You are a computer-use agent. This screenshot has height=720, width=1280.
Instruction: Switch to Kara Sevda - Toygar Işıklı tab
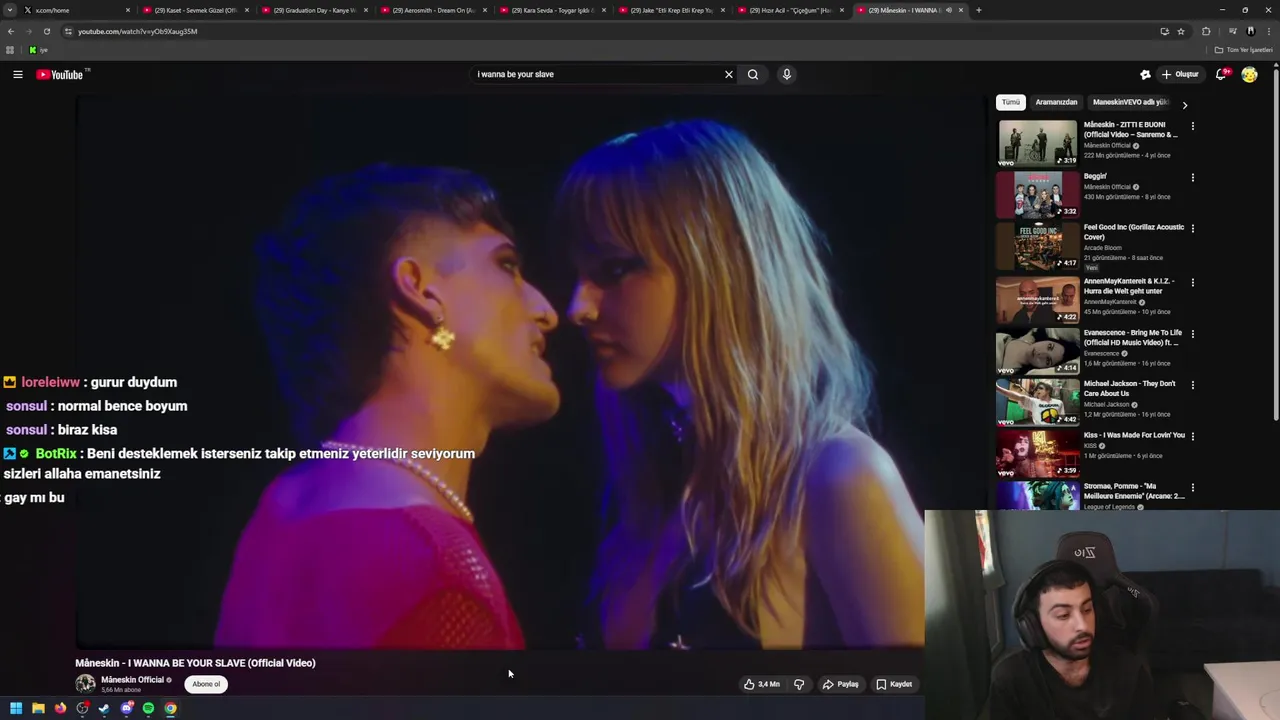click(x=553, y=10)
